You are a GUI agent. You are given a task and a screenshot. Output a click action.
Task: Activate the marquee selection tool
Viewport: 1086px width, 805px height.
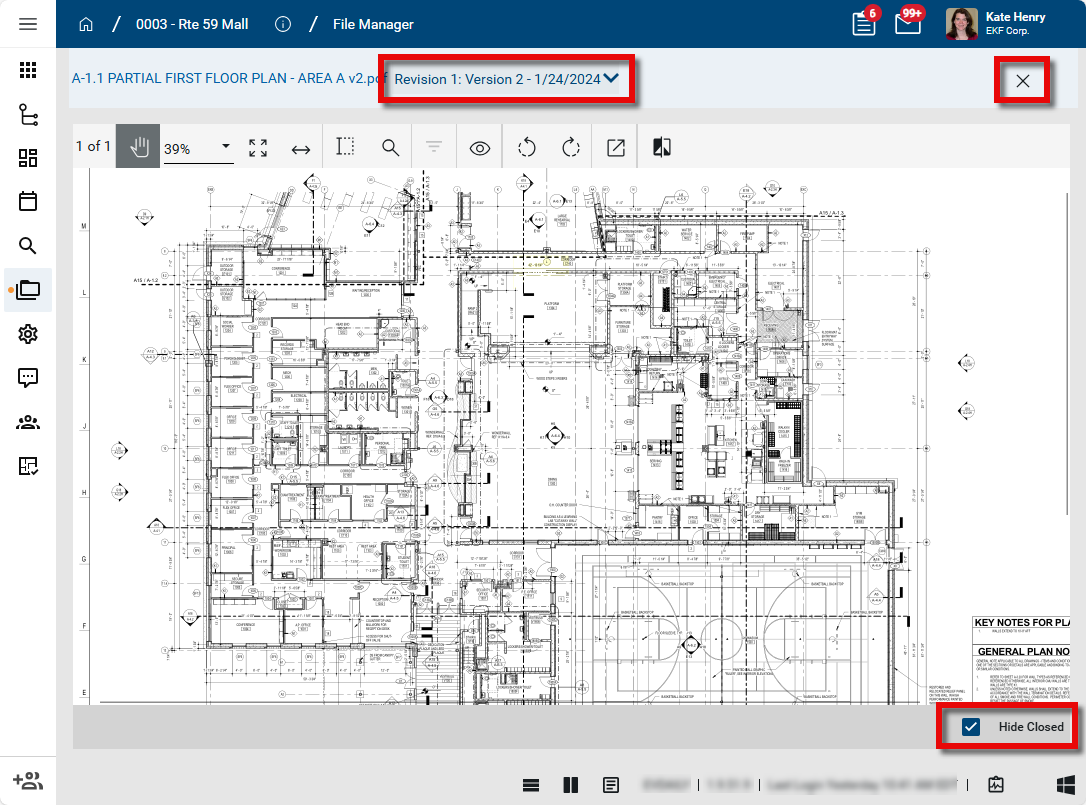[x=345, y=147]
